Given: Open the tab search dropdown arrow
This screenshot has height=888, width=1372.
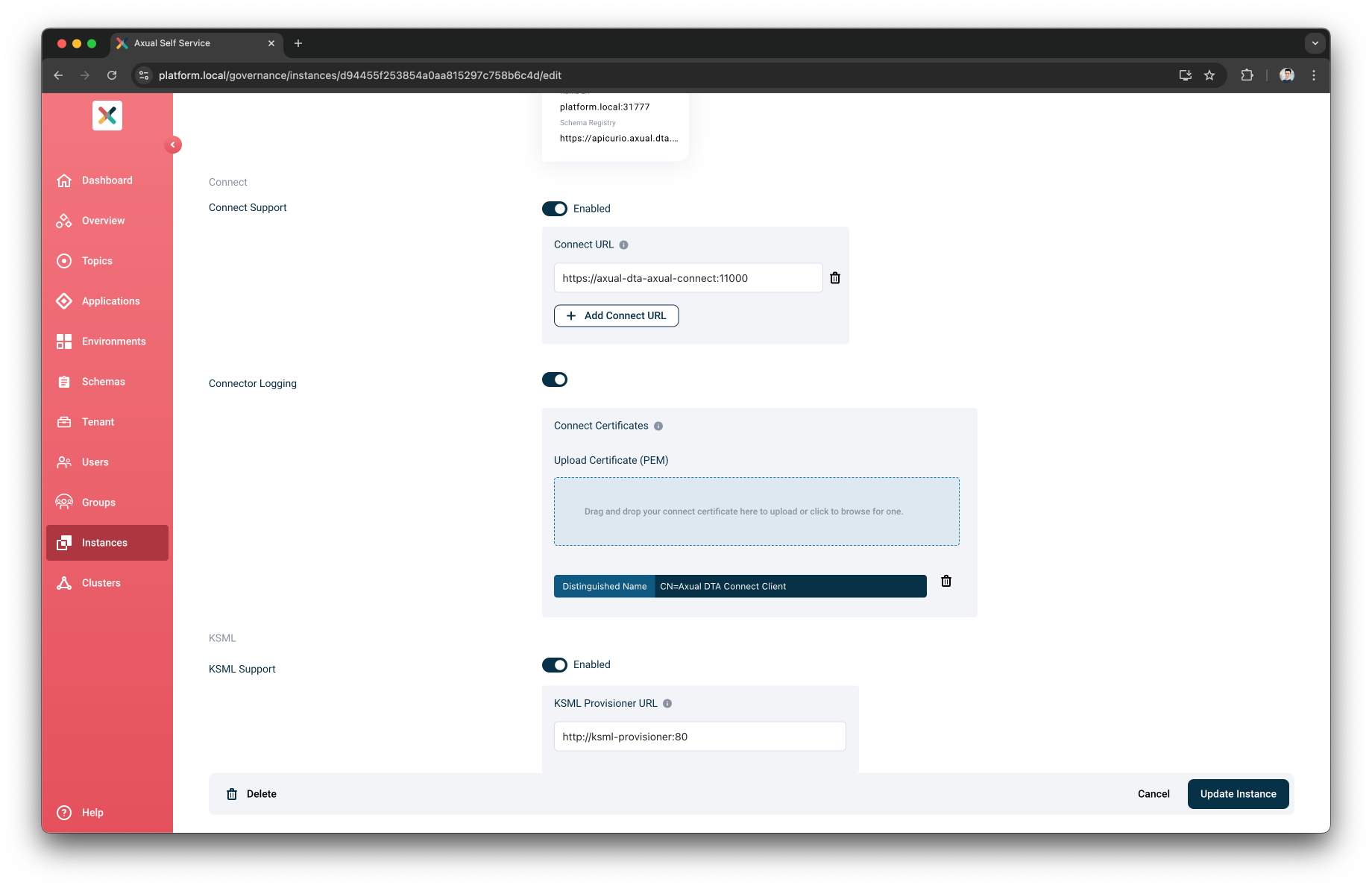Looking at the screenshot, I should tap(1315, 43).
